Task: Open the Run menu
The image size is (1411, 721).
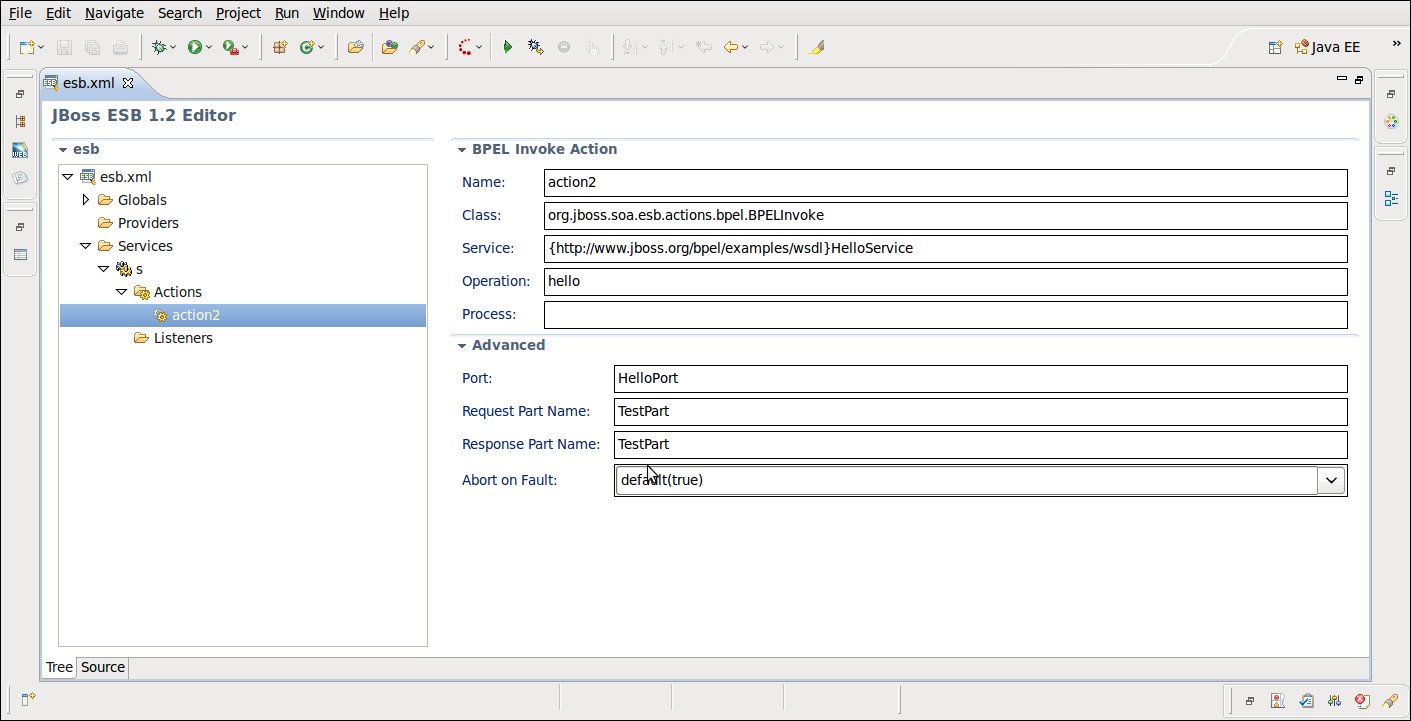Action: [287, 13]
